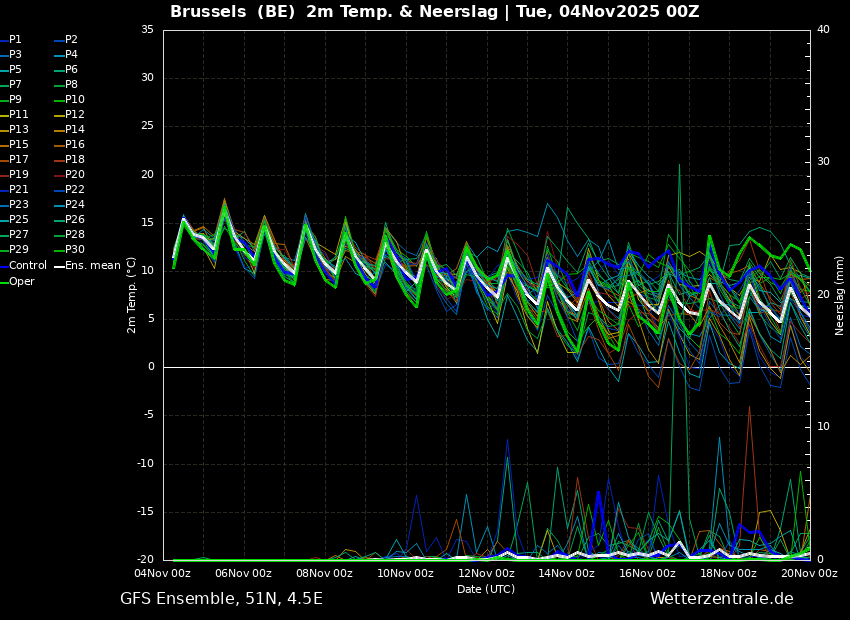Click the P21 legend label

click(x=18, y=190)
